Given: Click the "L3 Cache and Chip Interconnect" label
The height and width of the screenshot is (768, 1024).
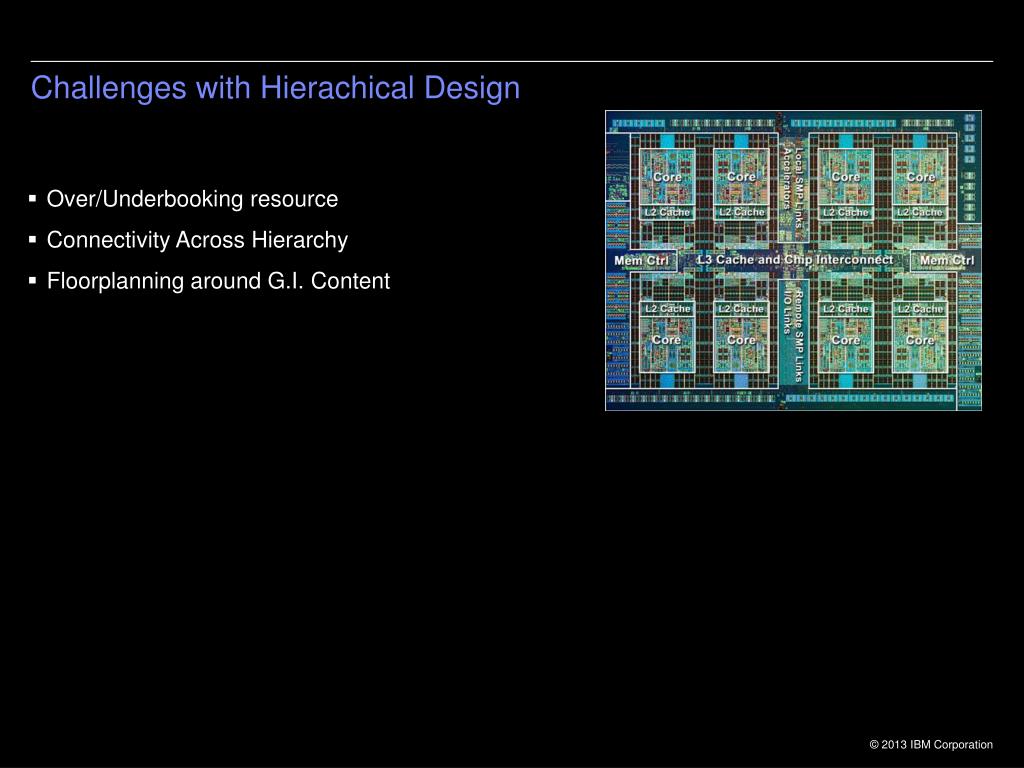Looking at the screenshot, I should [x=795, y=259].
